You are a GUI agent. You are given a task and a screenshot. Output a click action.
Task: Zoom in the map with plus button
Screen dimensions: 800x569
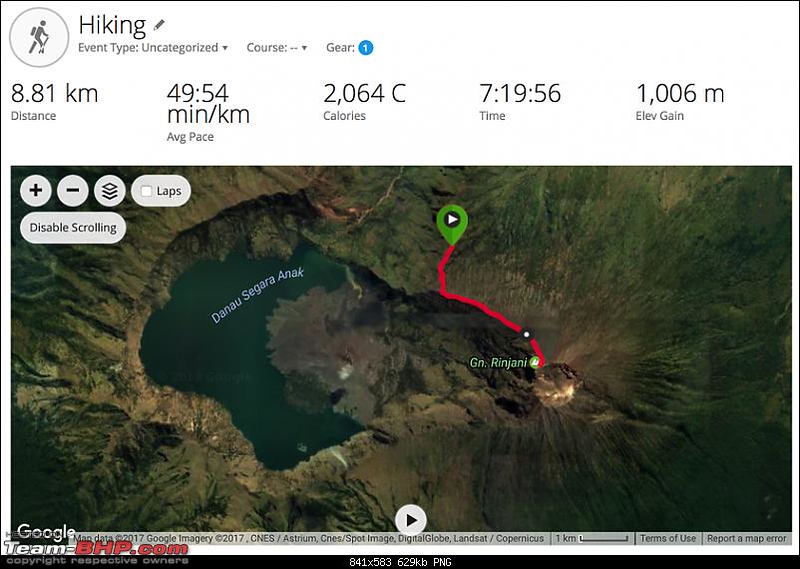[x=36, y=191]
